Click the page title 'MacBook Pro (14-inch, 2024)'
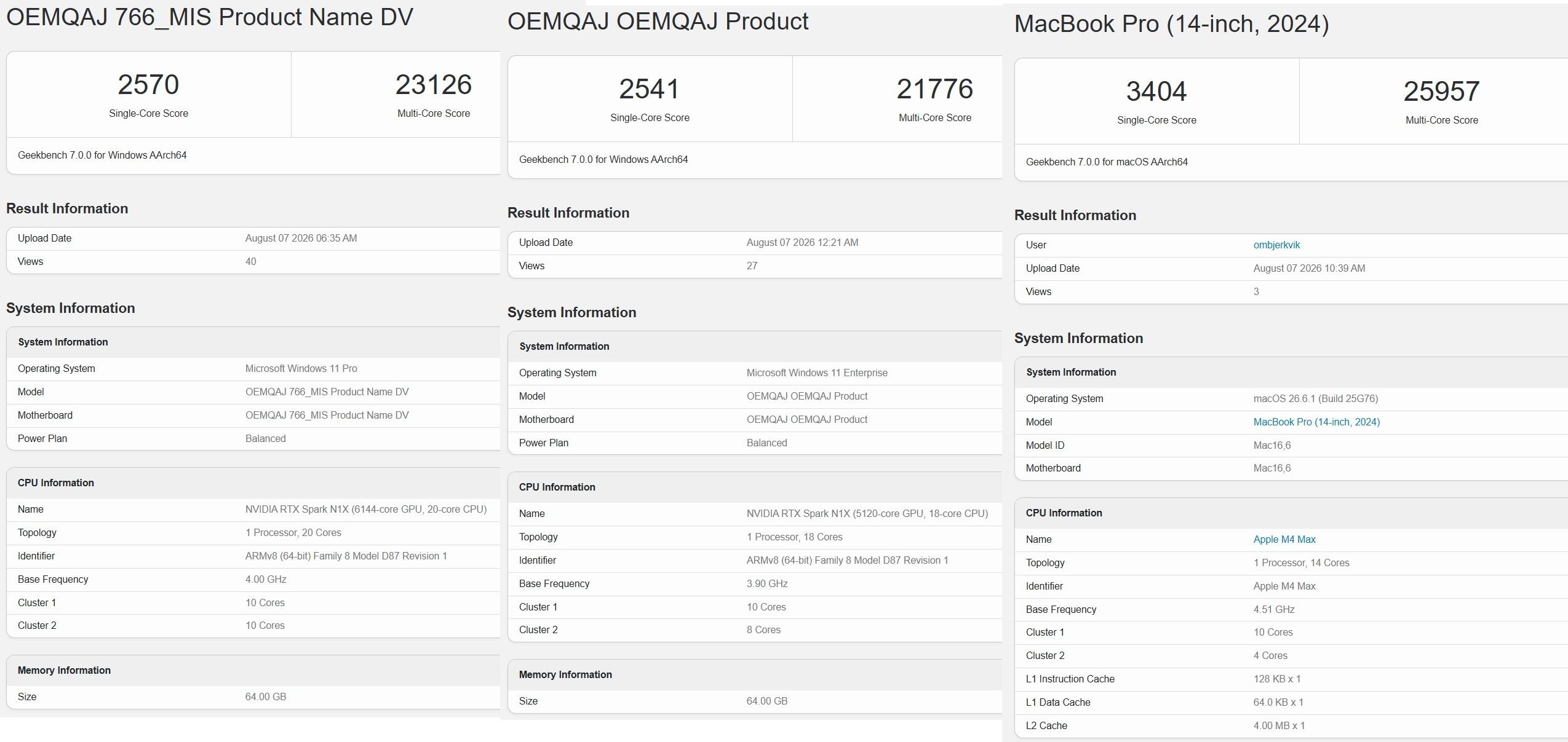The height and width of the screenshot is (742, 1568). click(x=1171, y=24)
